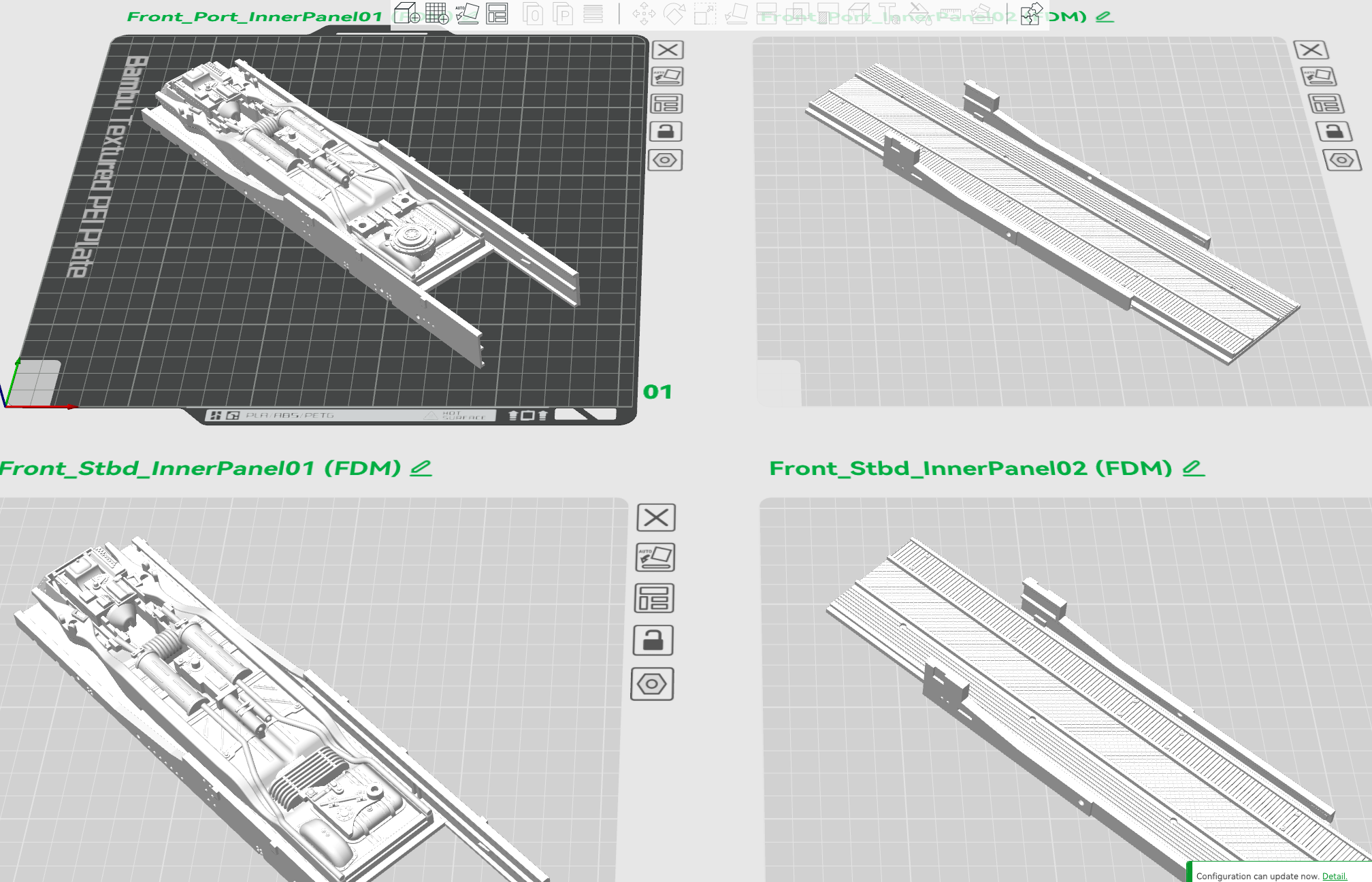Select the Move tool in toolbar
The image size is (1372, 882).
pyautogui.click(x=644, y=14)
